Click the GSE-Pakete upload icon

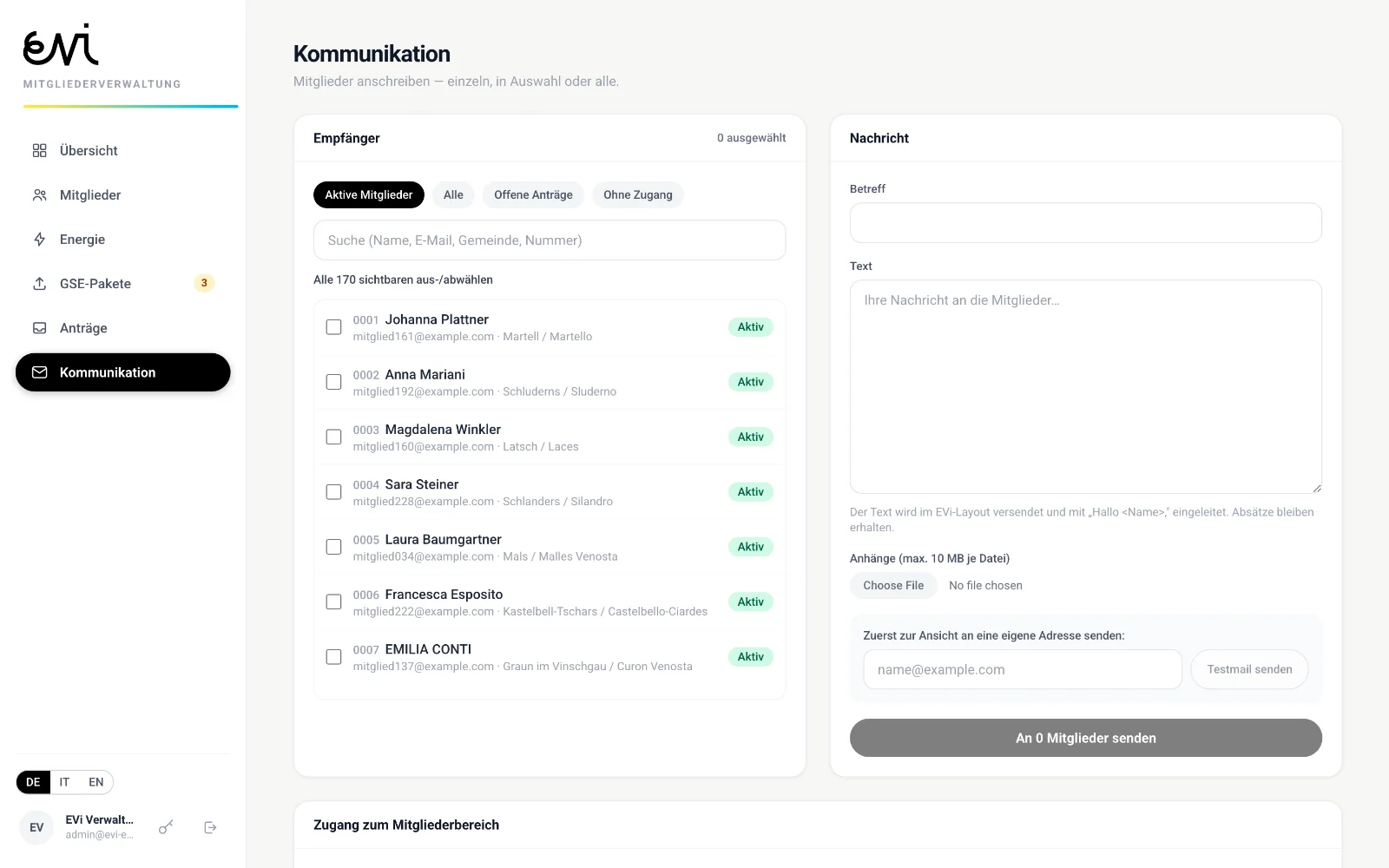point(39,284)
